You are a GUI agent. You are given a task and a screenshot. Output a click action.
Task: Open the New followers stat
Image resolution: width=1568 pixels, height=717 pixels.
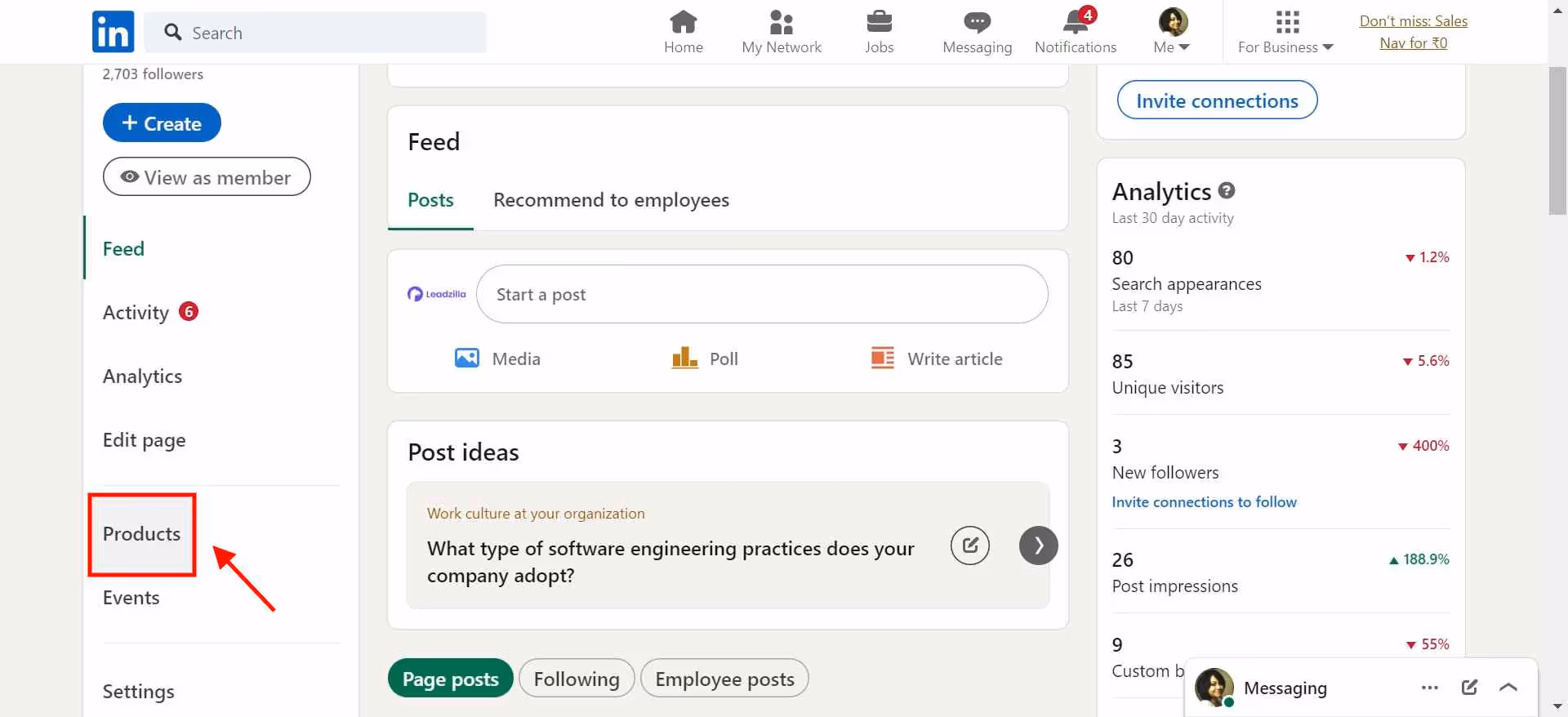coord(1281,459)
